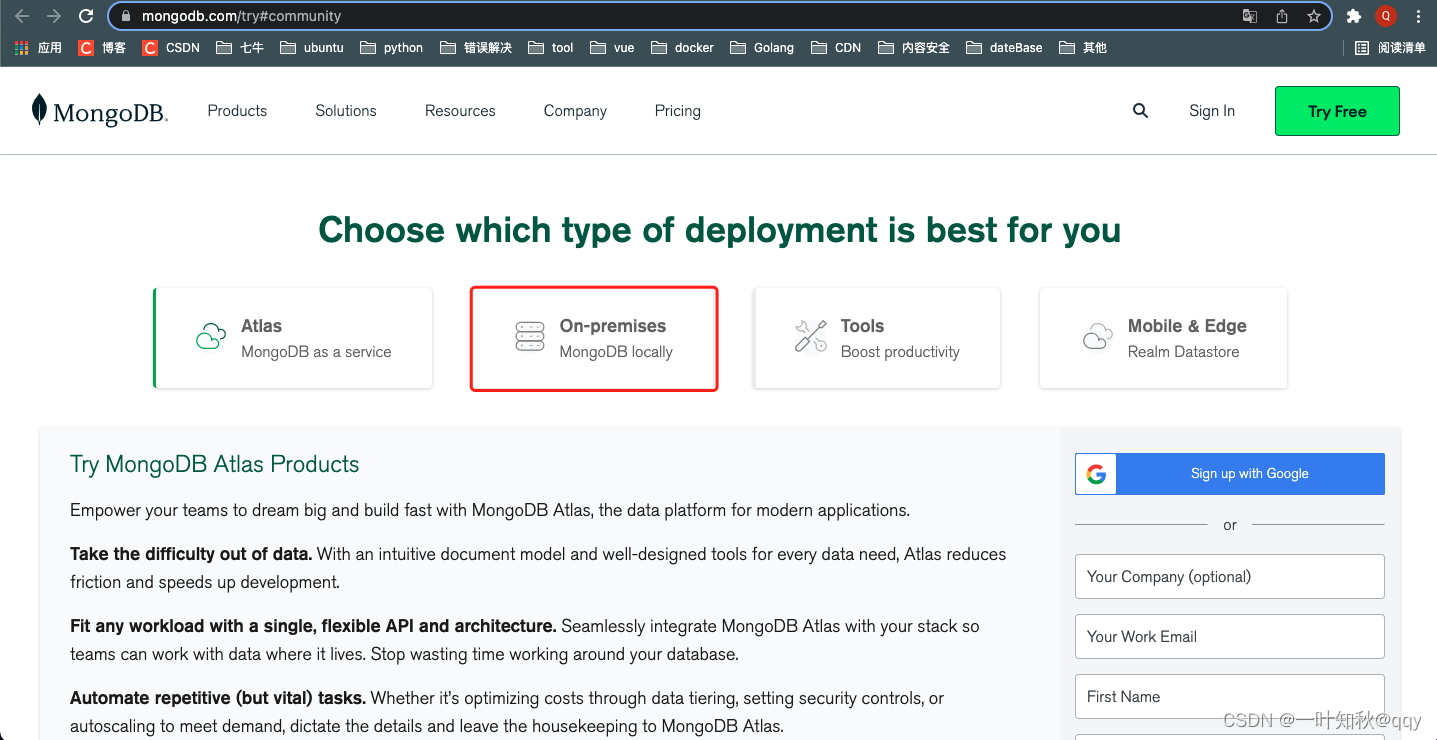Click the green Try Free button

click(x=1337, y=111)
